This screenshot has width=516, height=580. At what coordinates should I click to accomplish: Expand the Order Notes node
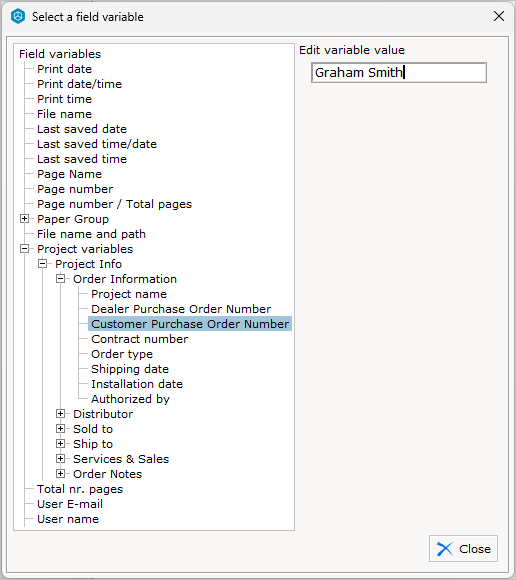pos(60,474)
